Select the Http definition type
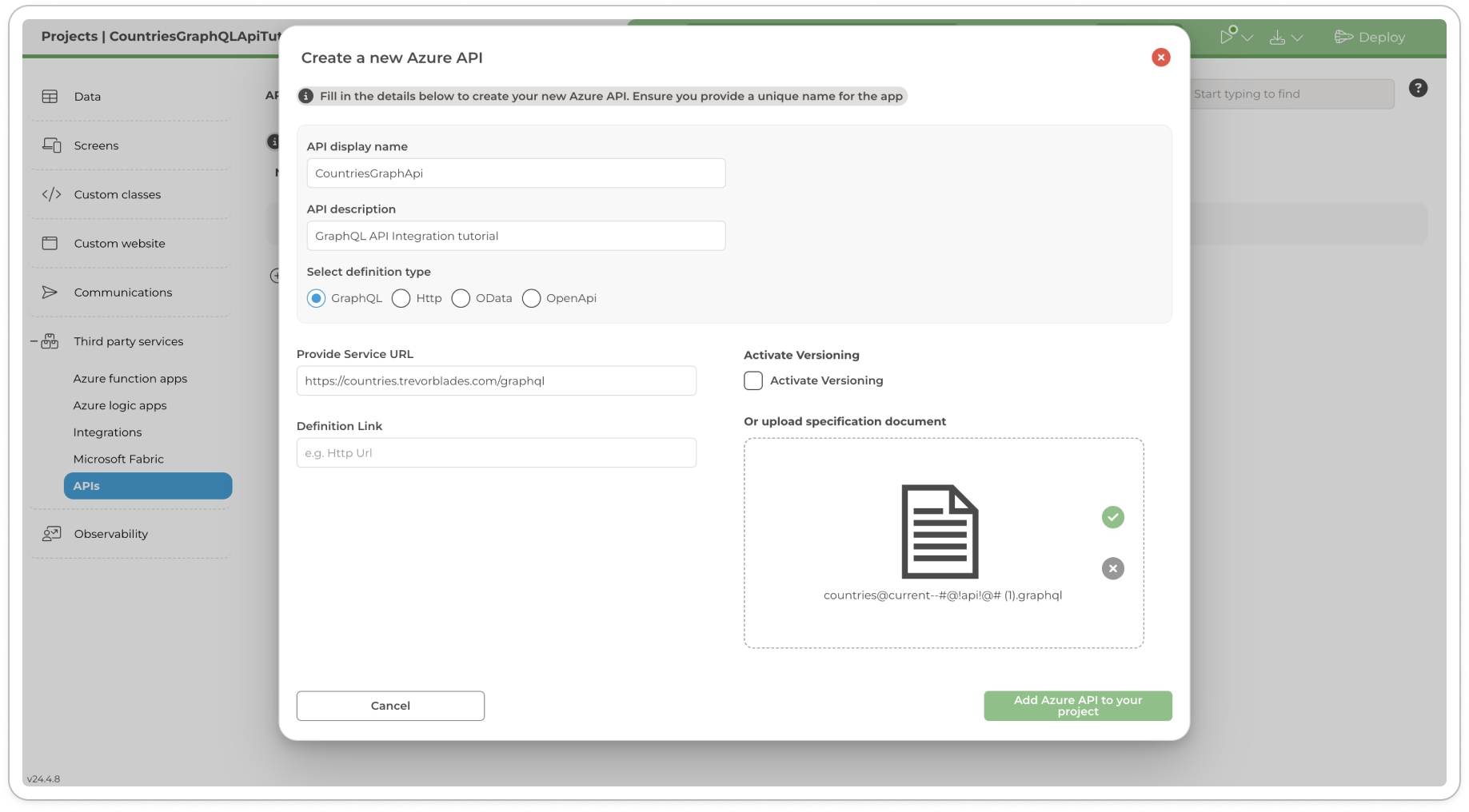1469x812 pixels. coord(401,298)
